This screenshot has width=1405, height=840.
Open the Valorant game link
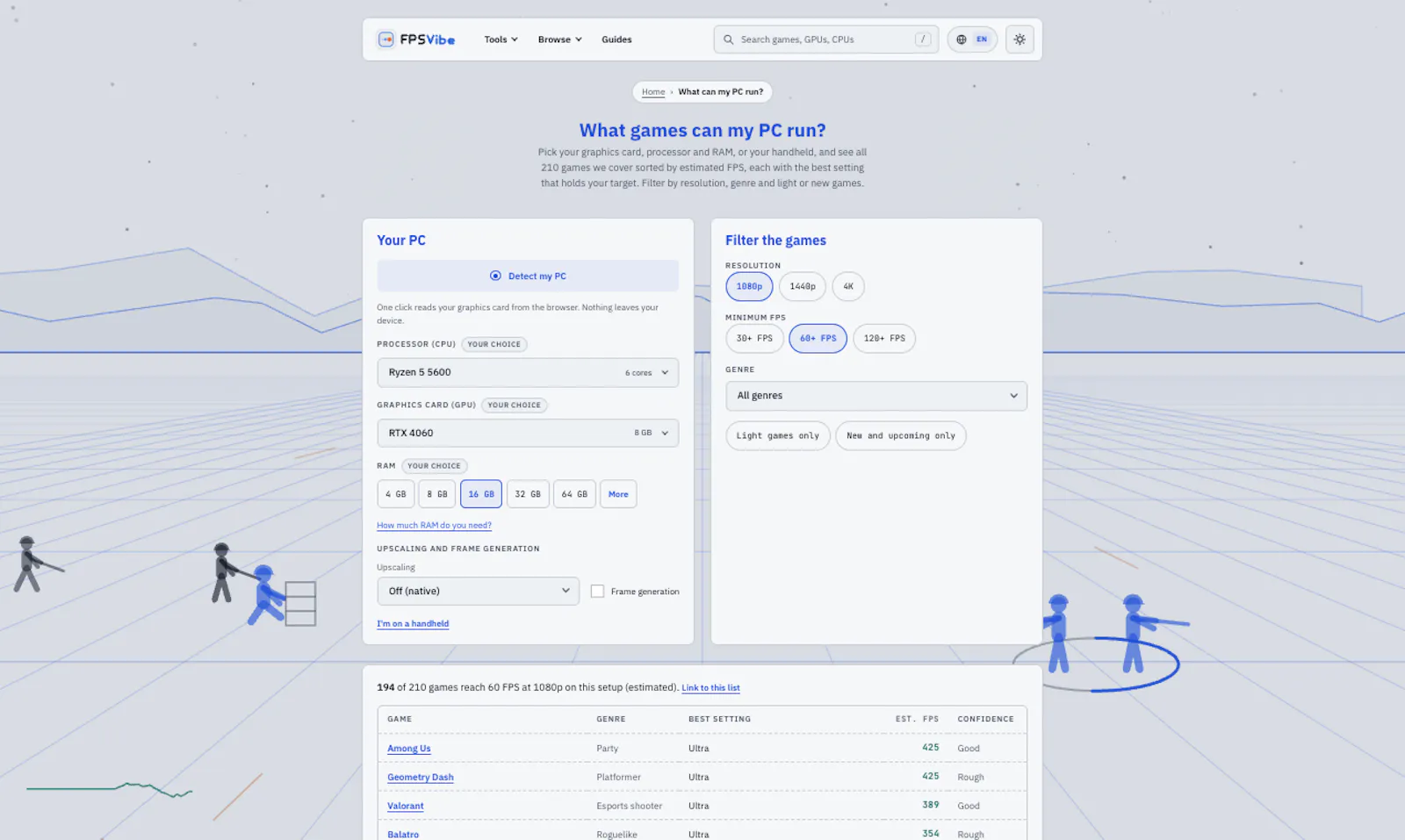coord(406,806)
